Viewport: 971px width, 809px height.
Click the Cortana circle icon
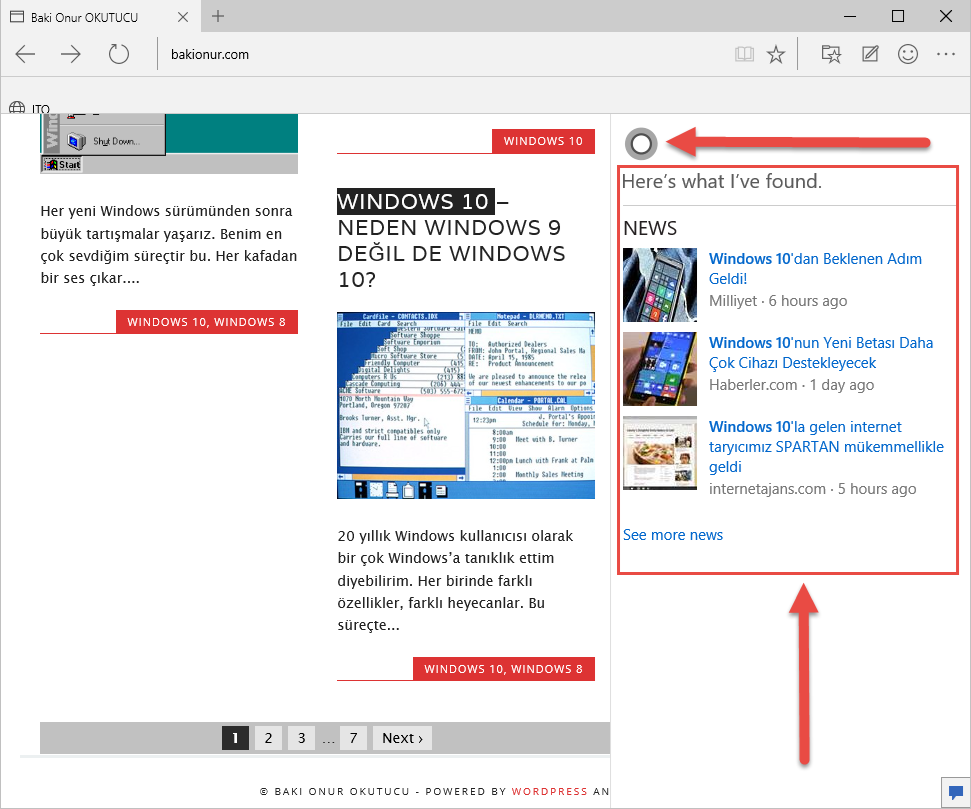(641, 144)
